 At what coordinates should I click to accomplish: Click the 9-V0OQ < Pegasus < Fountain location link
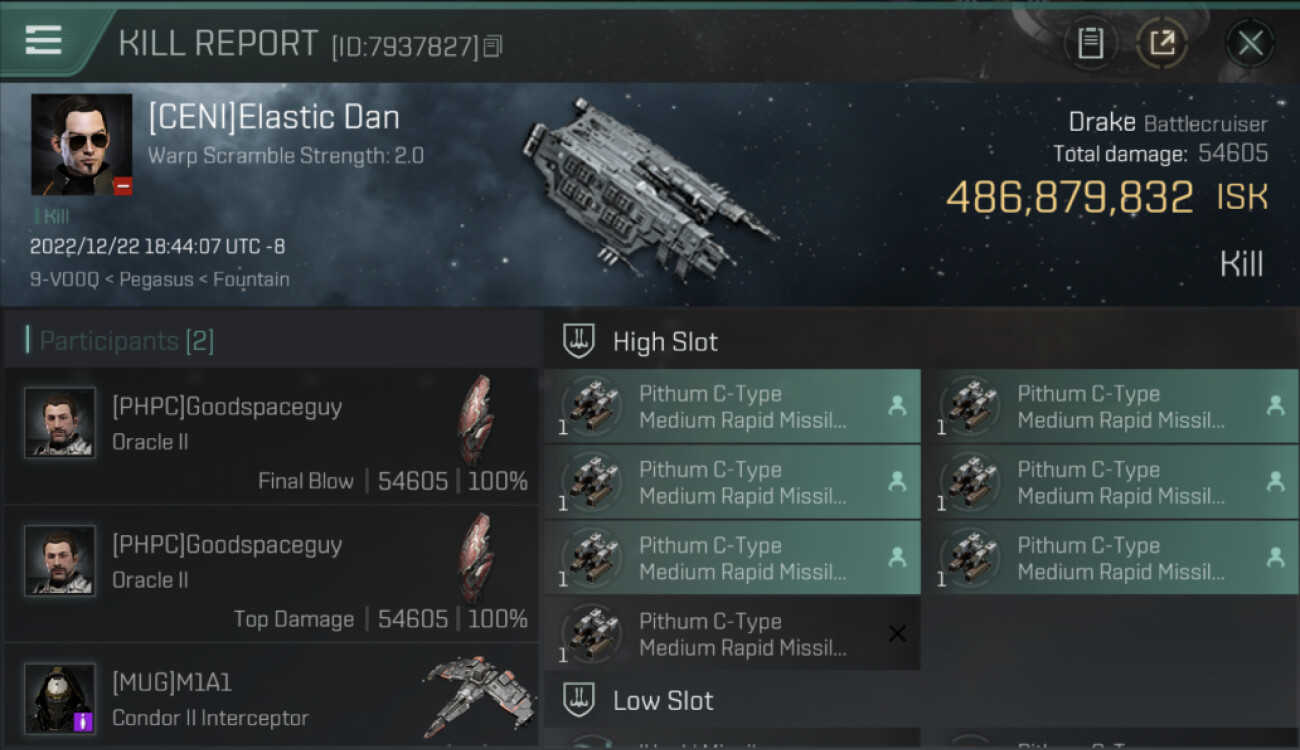(160, 279)
